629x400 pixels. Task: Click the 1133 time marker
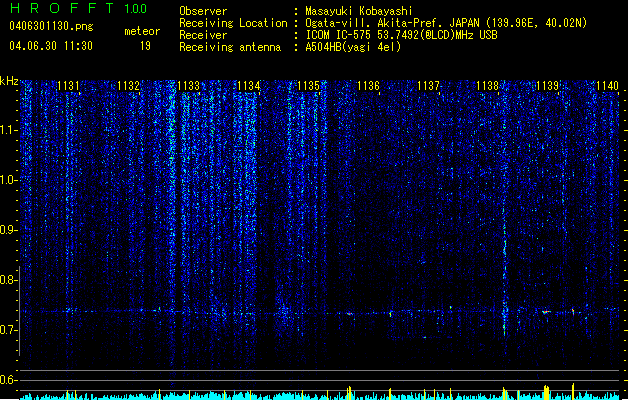click(x=188, y=86)
